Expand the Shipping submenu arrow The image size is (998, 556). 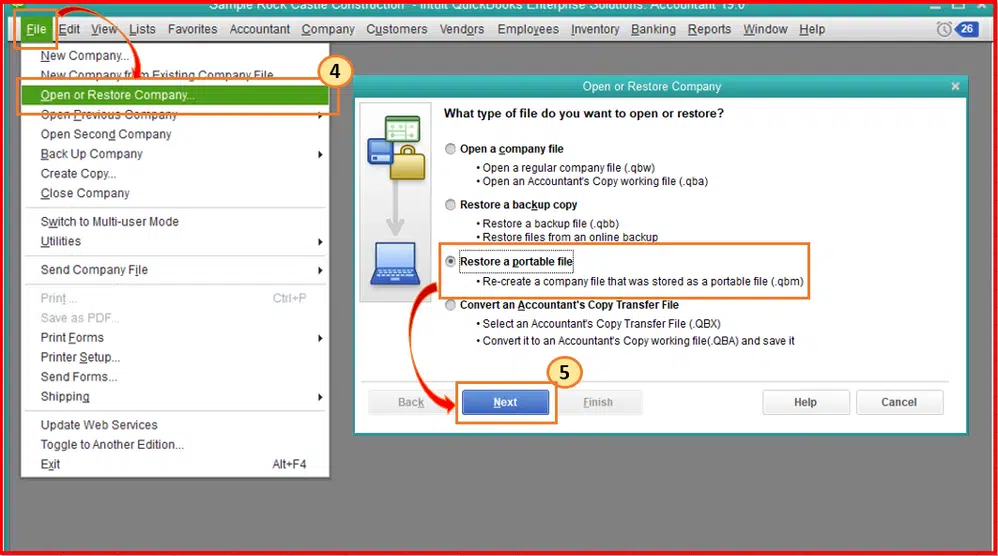[320, 397]
